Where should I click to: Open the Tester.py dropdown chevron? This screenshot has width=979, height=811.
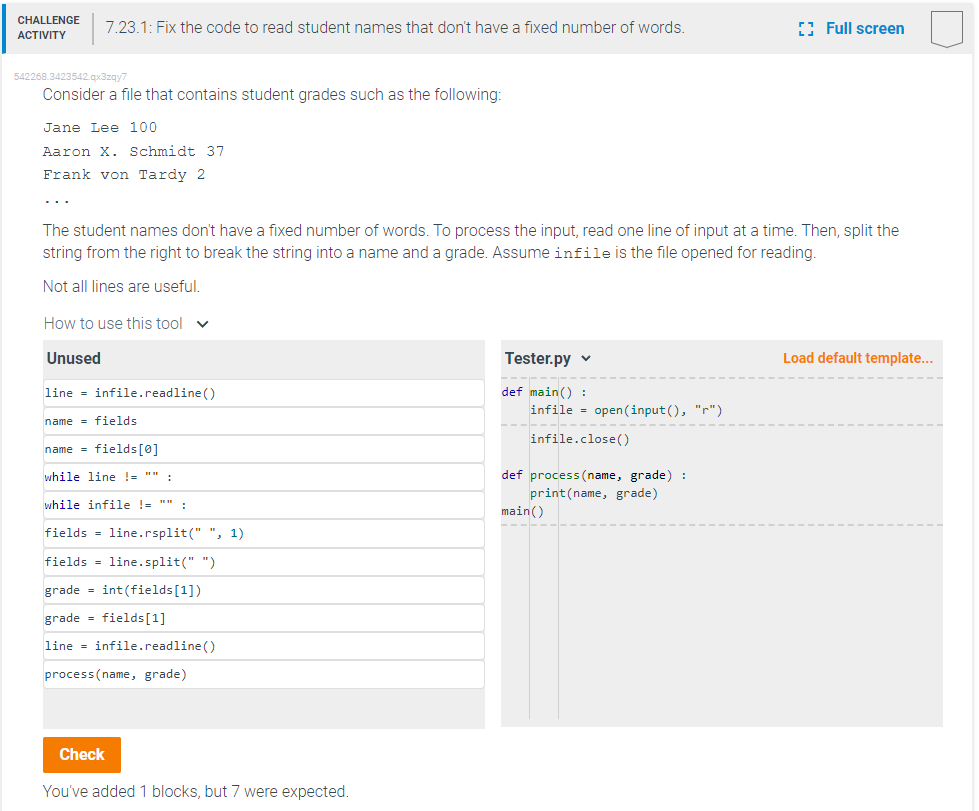pos(588,358)
